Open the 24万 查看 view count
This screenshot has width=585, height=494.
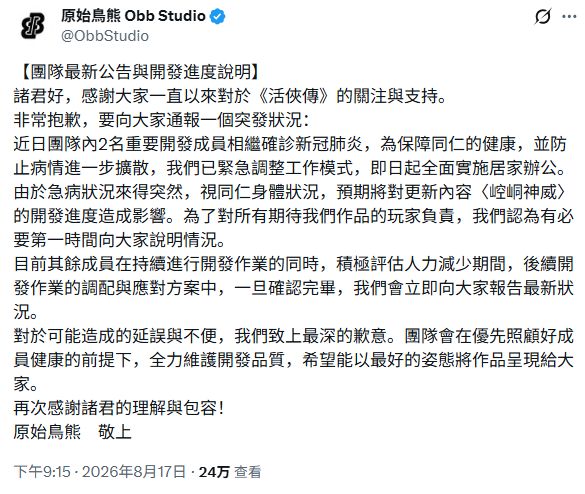click(x=230, y=472)
